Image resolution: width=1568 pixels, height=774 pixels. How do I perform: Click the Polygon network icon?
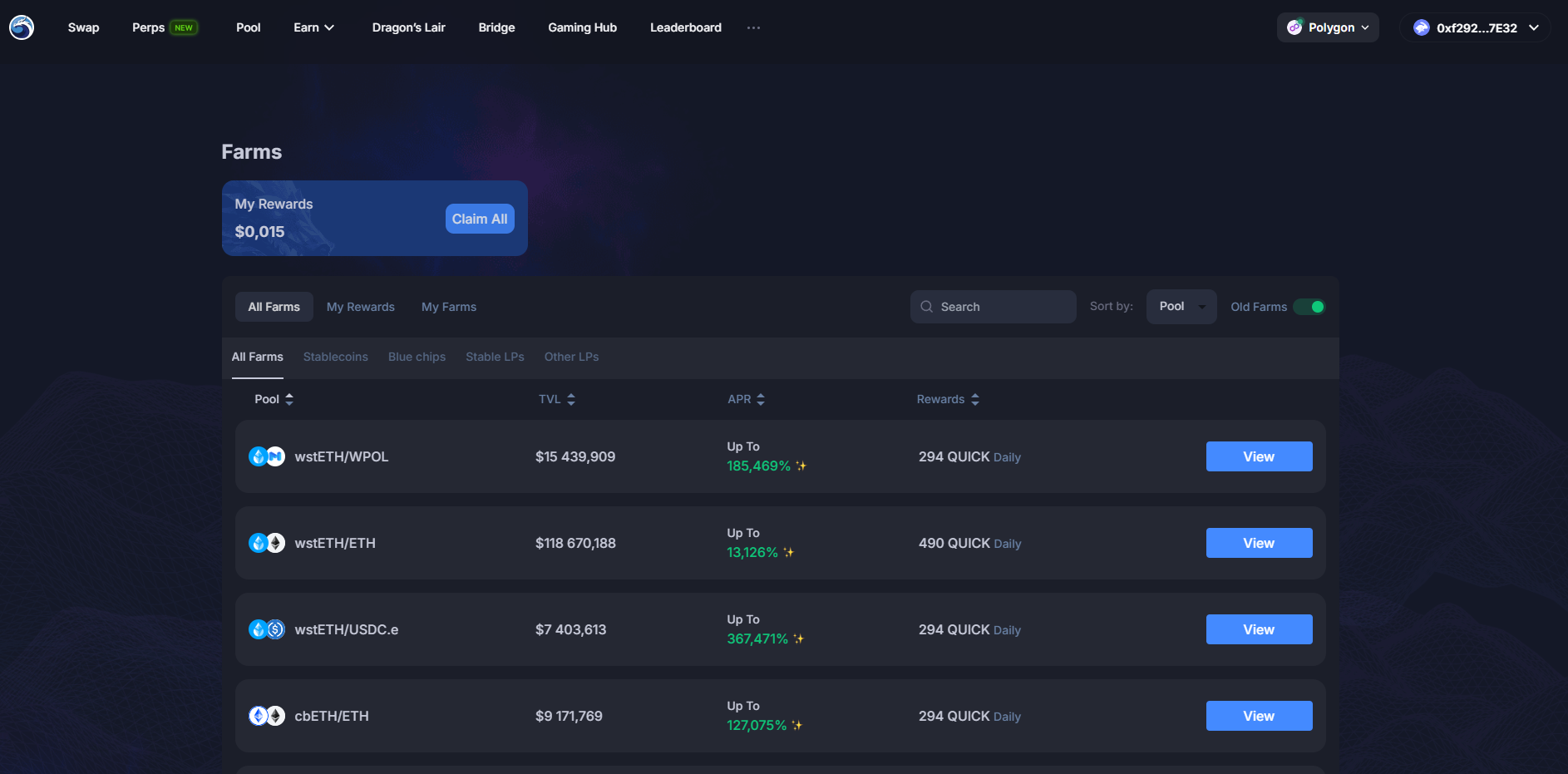tap(1294, 27)
